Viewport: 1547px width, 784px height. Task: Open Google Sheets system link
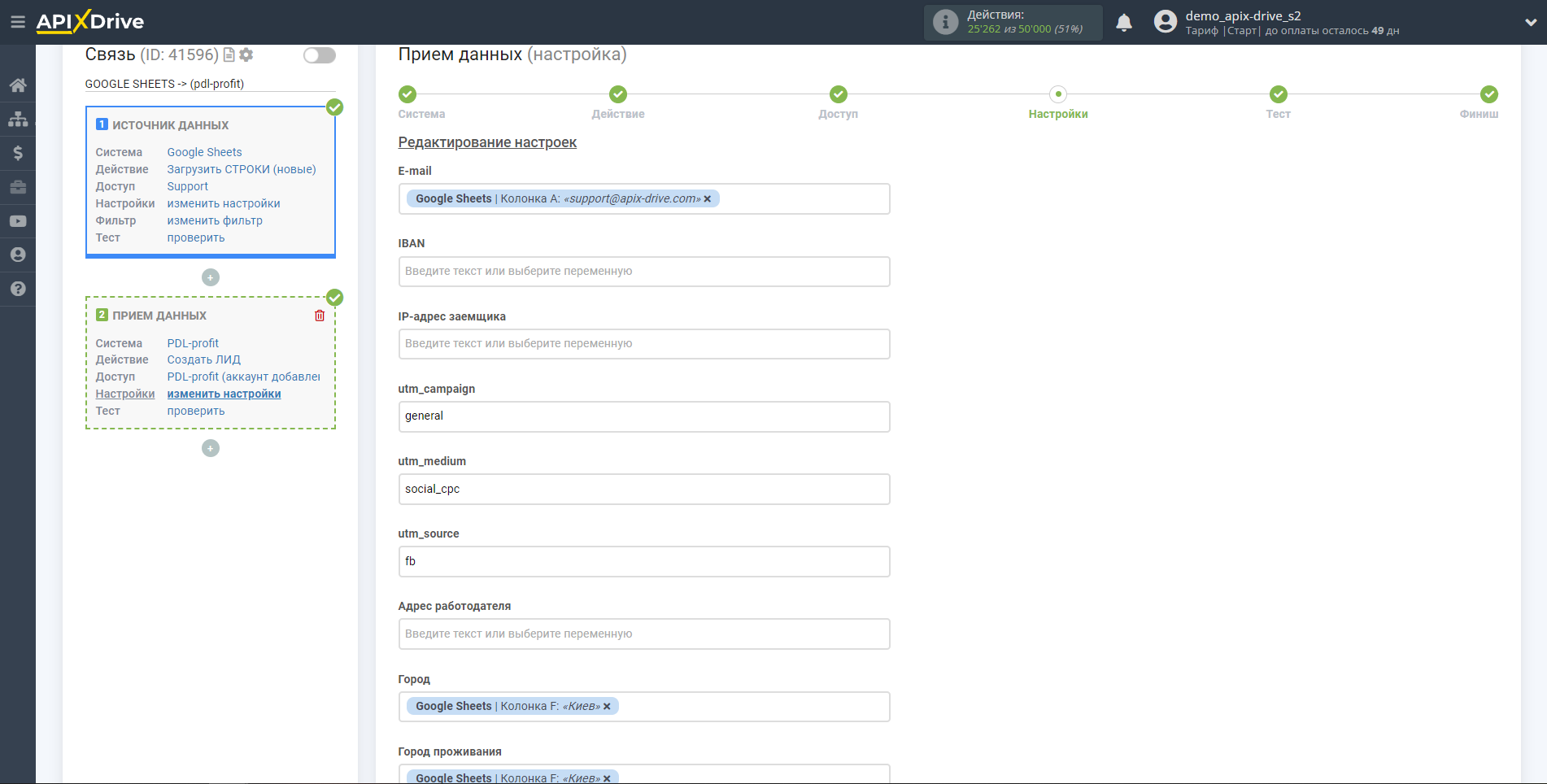[204, 152]
